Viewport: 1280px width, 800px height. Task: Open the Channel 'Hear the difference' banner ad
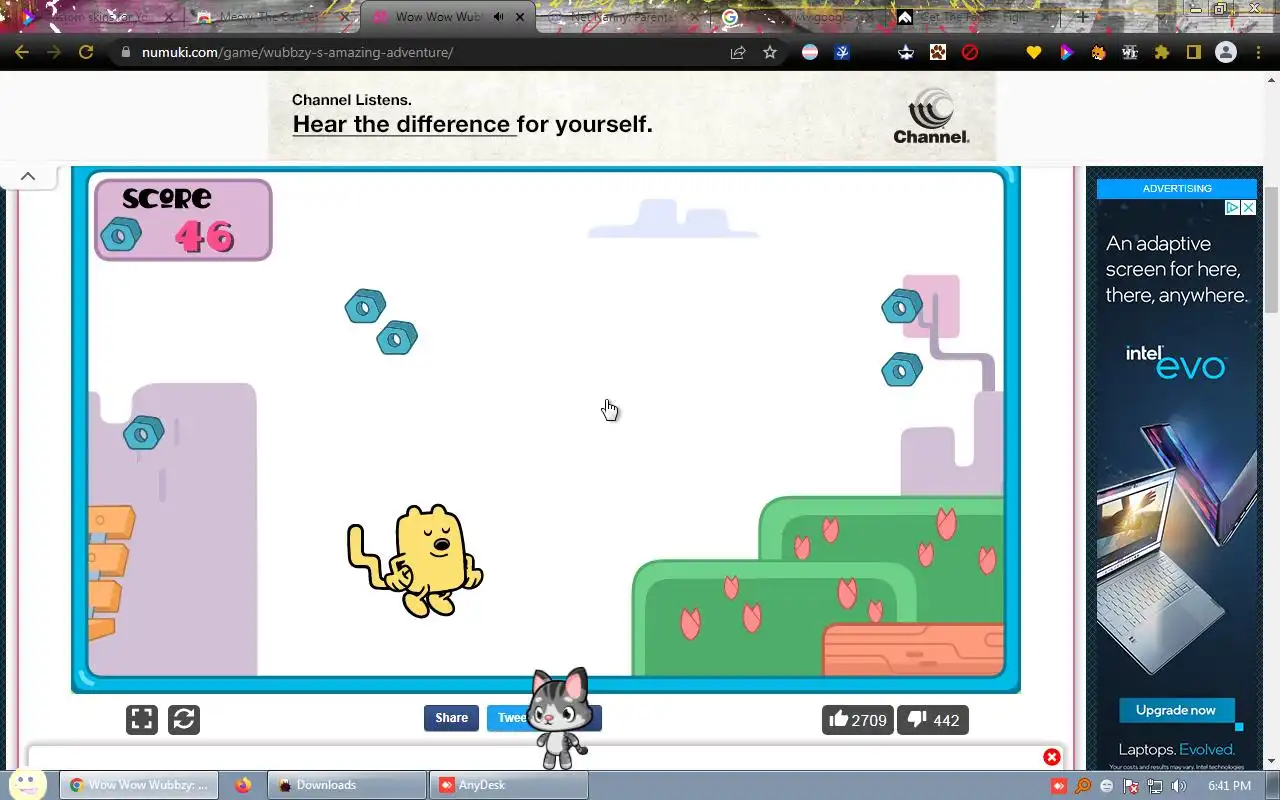coord(632,117)
